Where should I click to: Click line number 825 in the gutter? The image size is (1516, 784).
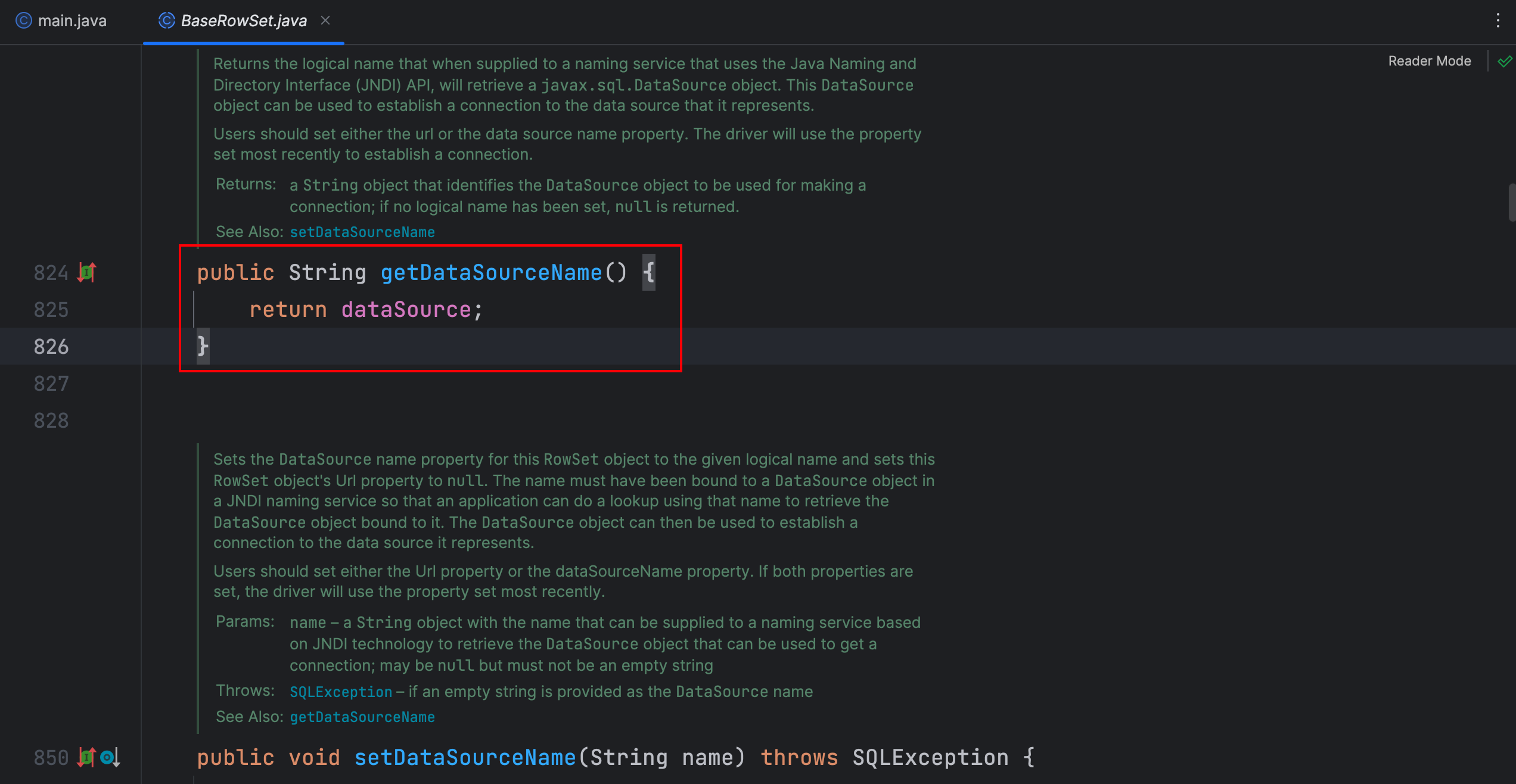coord(51,310)
